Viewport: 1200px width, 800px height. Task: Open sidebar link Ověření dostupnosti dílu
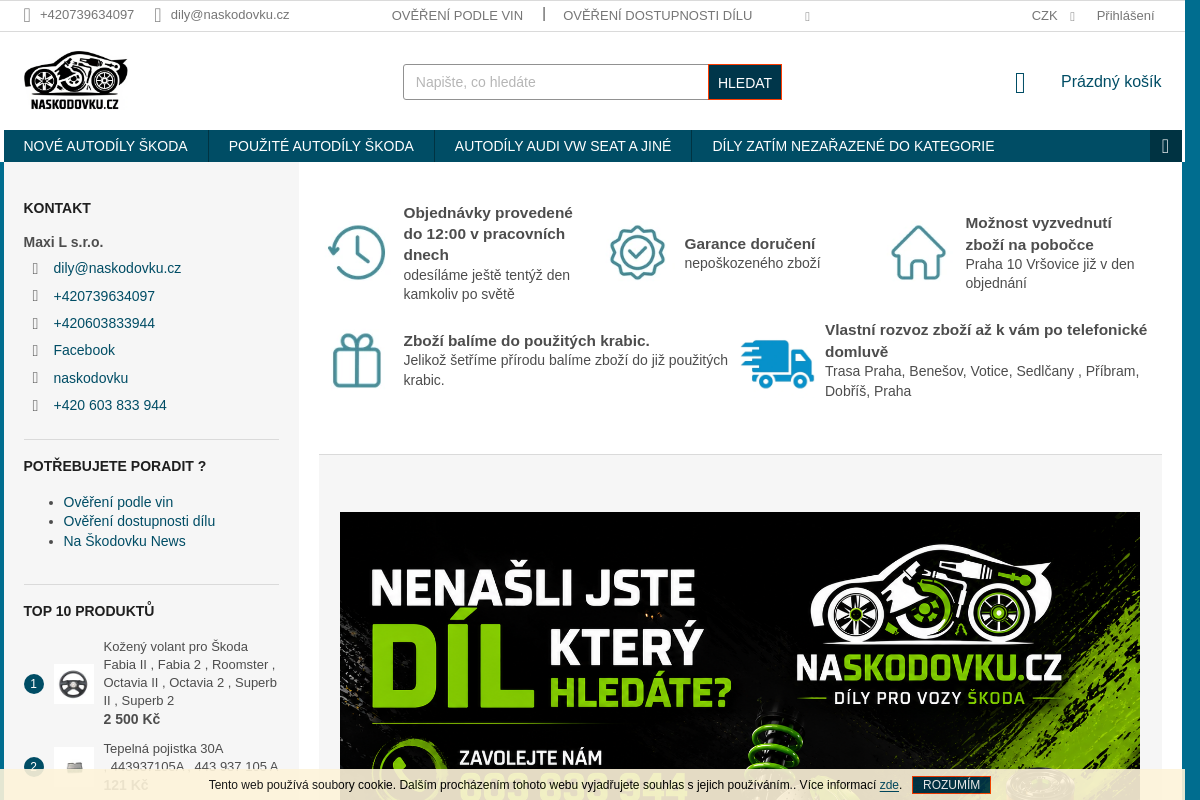tap(139, 521)
